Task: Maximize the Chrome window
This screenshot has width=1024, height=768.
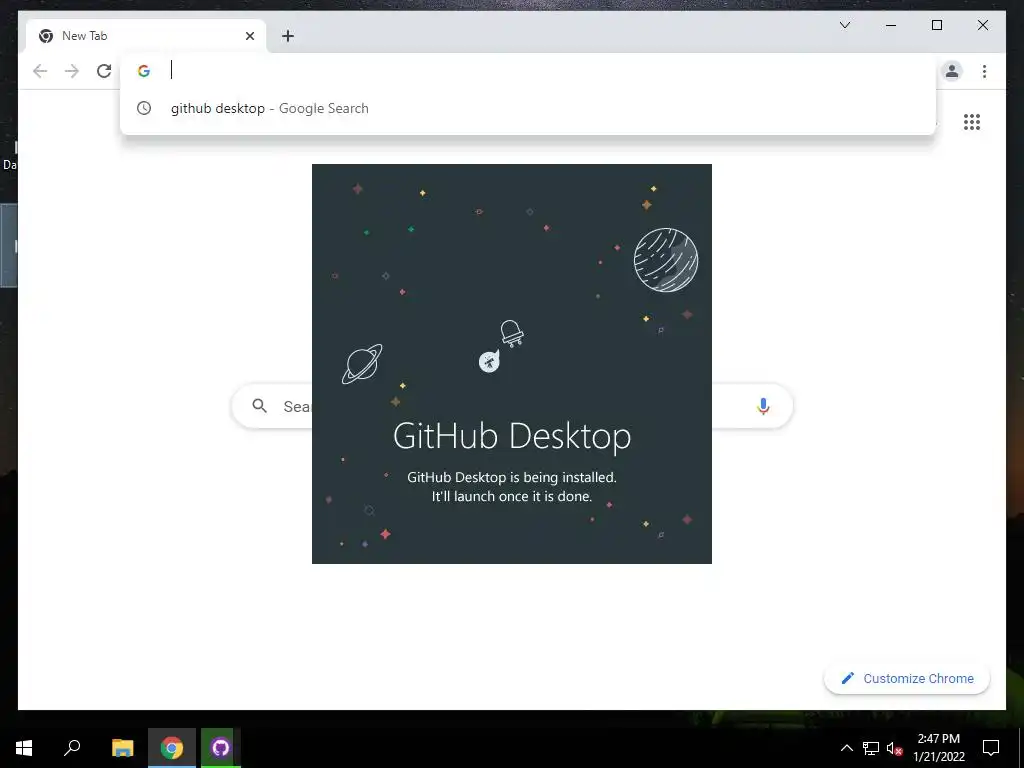Action: point(936,25)
